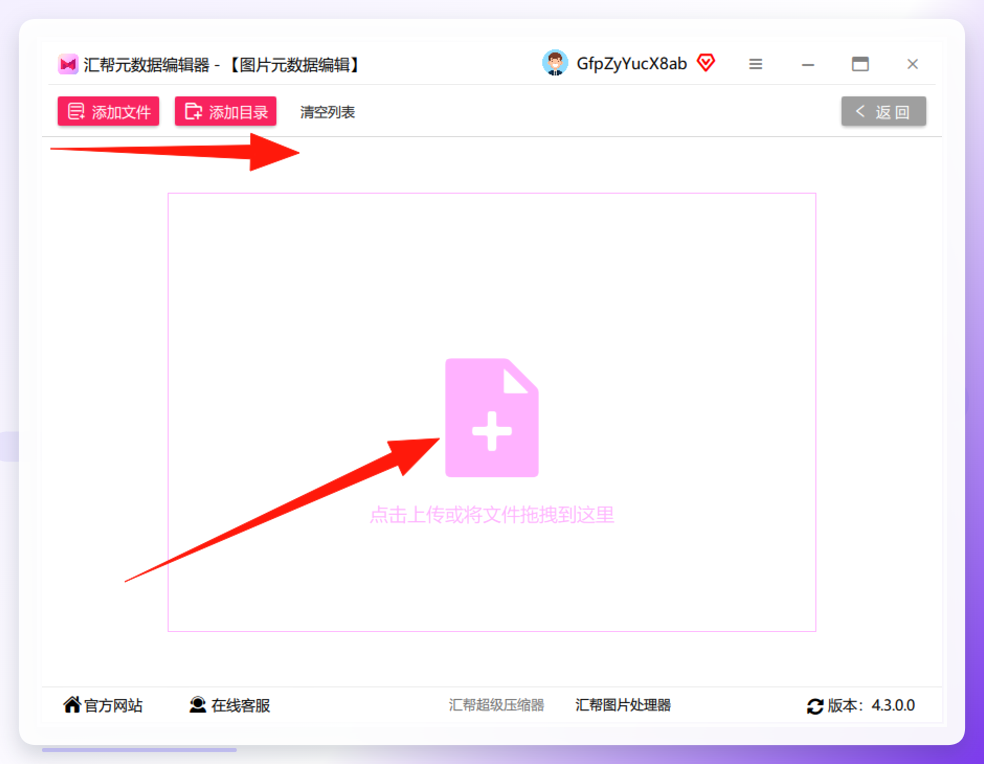Viewport: 984px width, 764px height.
Task: Open the user avatar picture
Action: pyautogui.click(x=555, y=63)
